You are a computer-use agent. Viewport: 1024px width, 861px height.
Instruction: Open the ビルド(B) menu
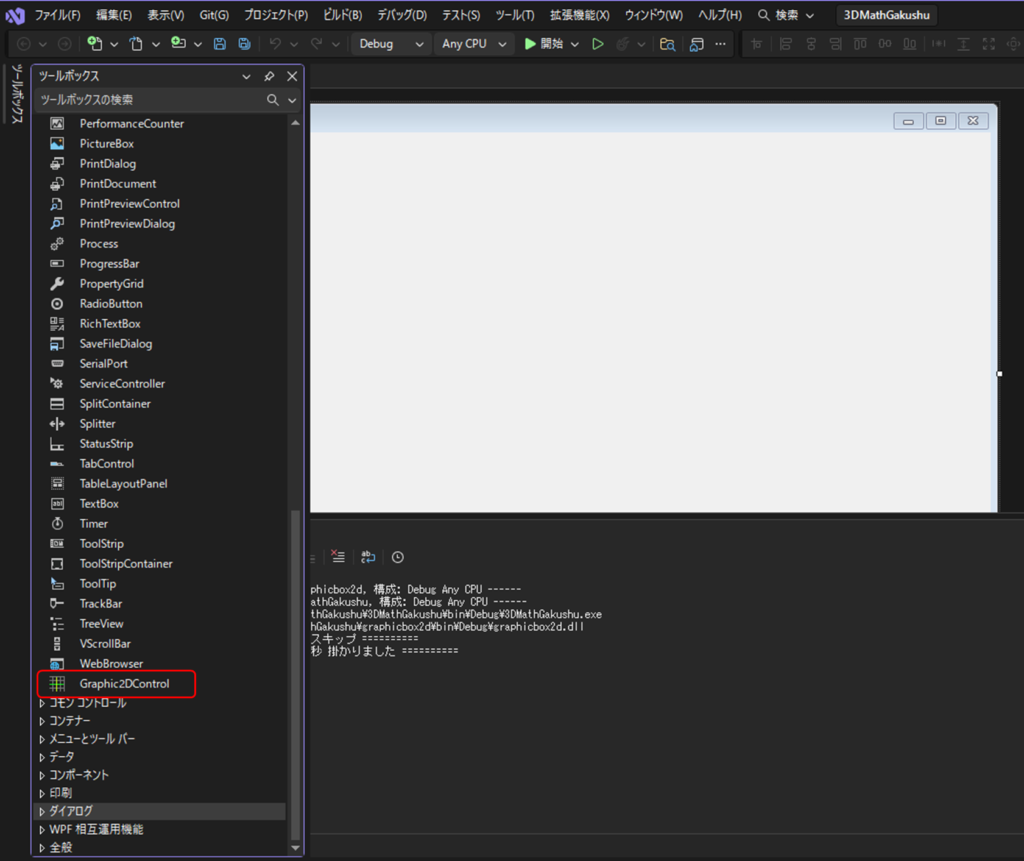[x=342, y=15]
